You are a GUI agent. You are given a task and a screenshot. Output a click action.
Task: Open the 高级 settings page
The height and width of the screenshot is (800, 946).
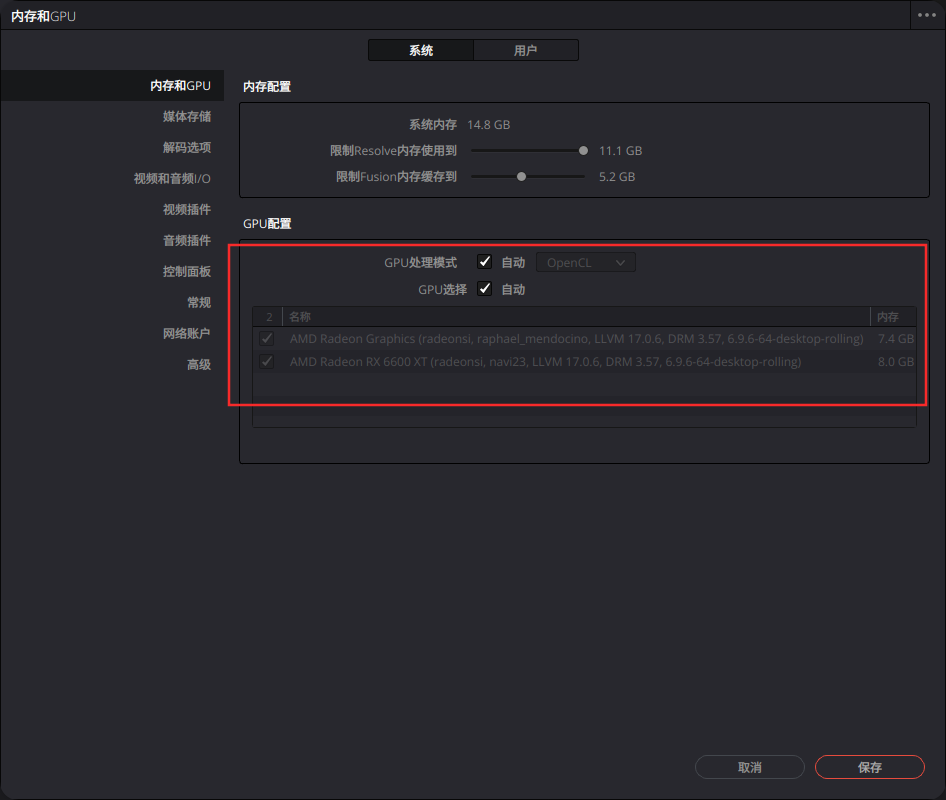[198, 364]
